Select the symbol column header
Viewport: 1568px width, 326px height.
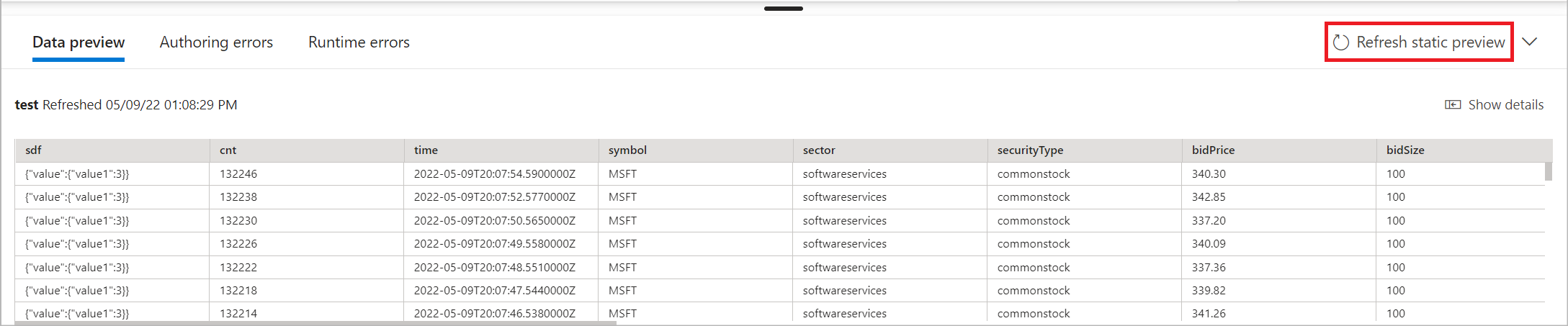coord(696,150)
